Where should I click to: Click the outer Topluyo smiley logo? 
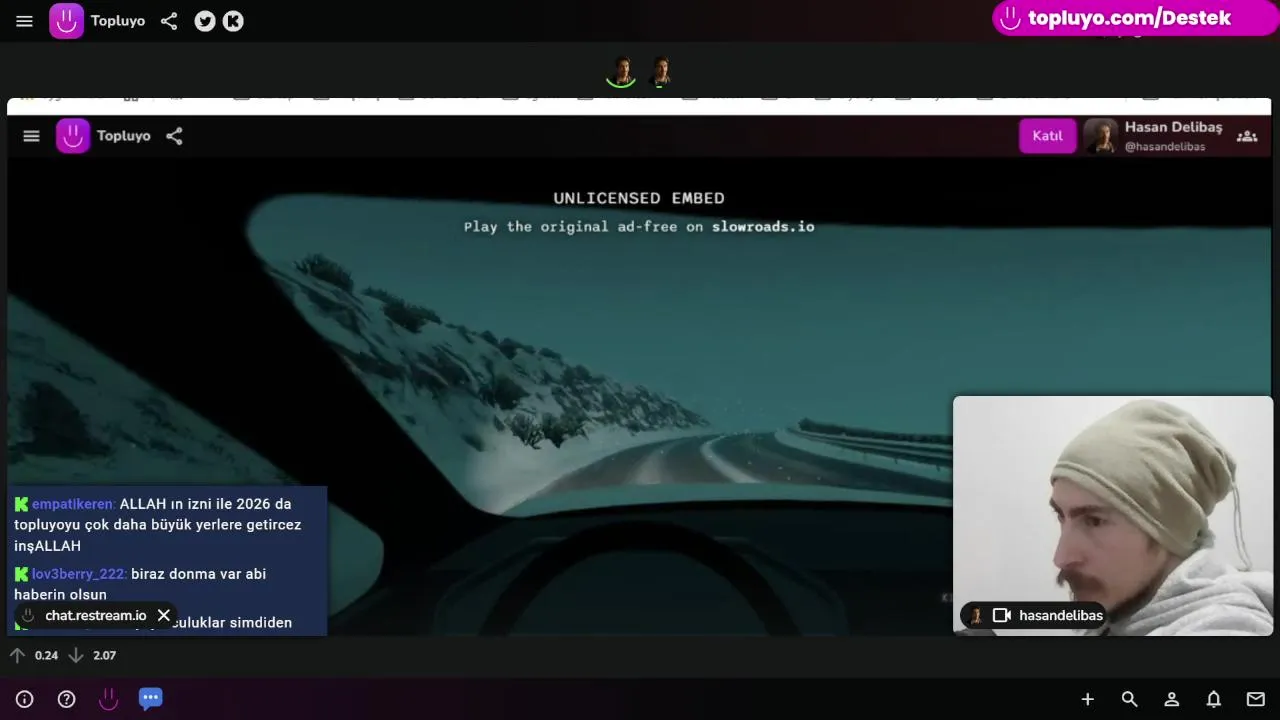67,21
